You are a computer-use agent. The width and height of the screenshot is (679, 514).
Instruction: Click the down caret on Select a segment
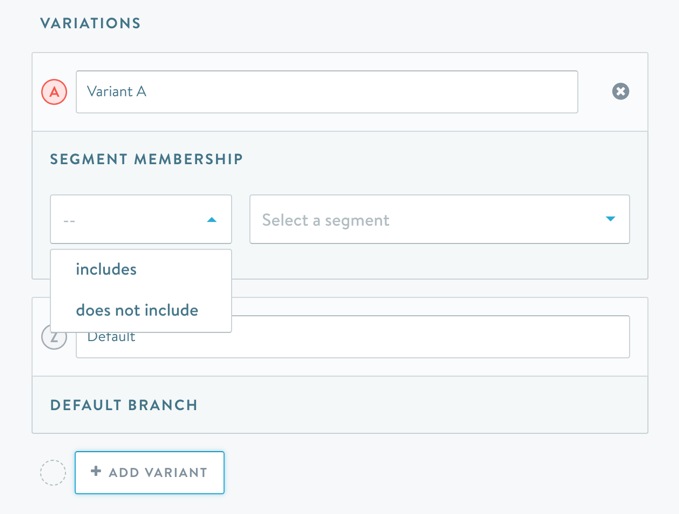[x=610, y=220]
